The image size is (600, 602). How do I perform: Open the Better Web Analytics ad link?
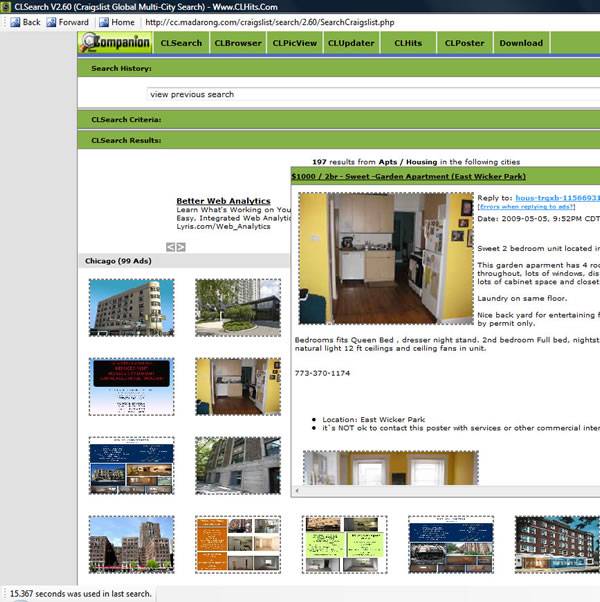223,201
